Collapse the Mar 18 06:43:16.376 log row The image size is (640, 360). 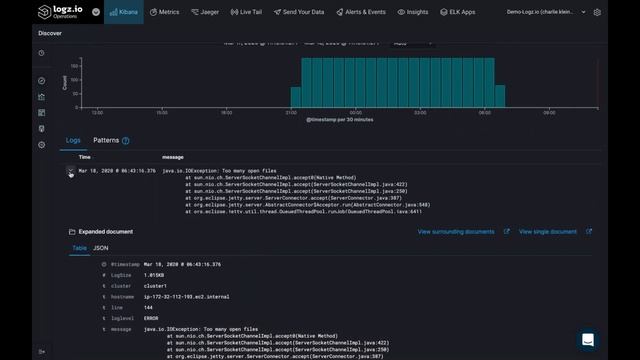[70, 171]
